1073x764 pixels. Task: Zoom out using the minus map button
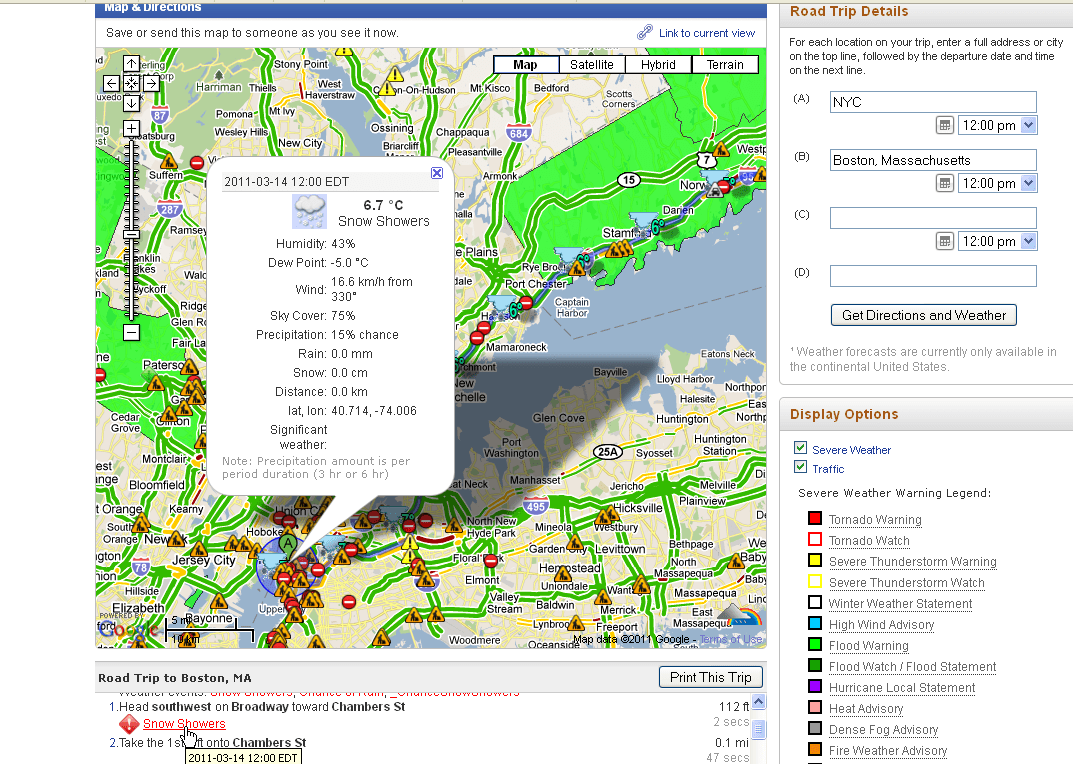[x=131, y=333]
